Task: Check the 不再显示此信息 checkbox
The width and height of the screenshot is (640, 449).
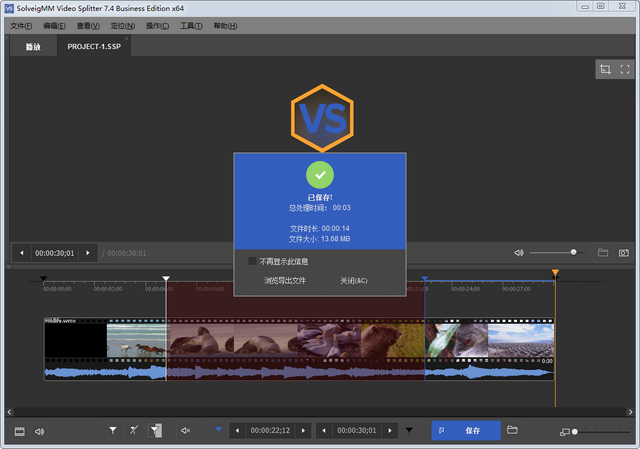Action: click(x=252, y=261)
